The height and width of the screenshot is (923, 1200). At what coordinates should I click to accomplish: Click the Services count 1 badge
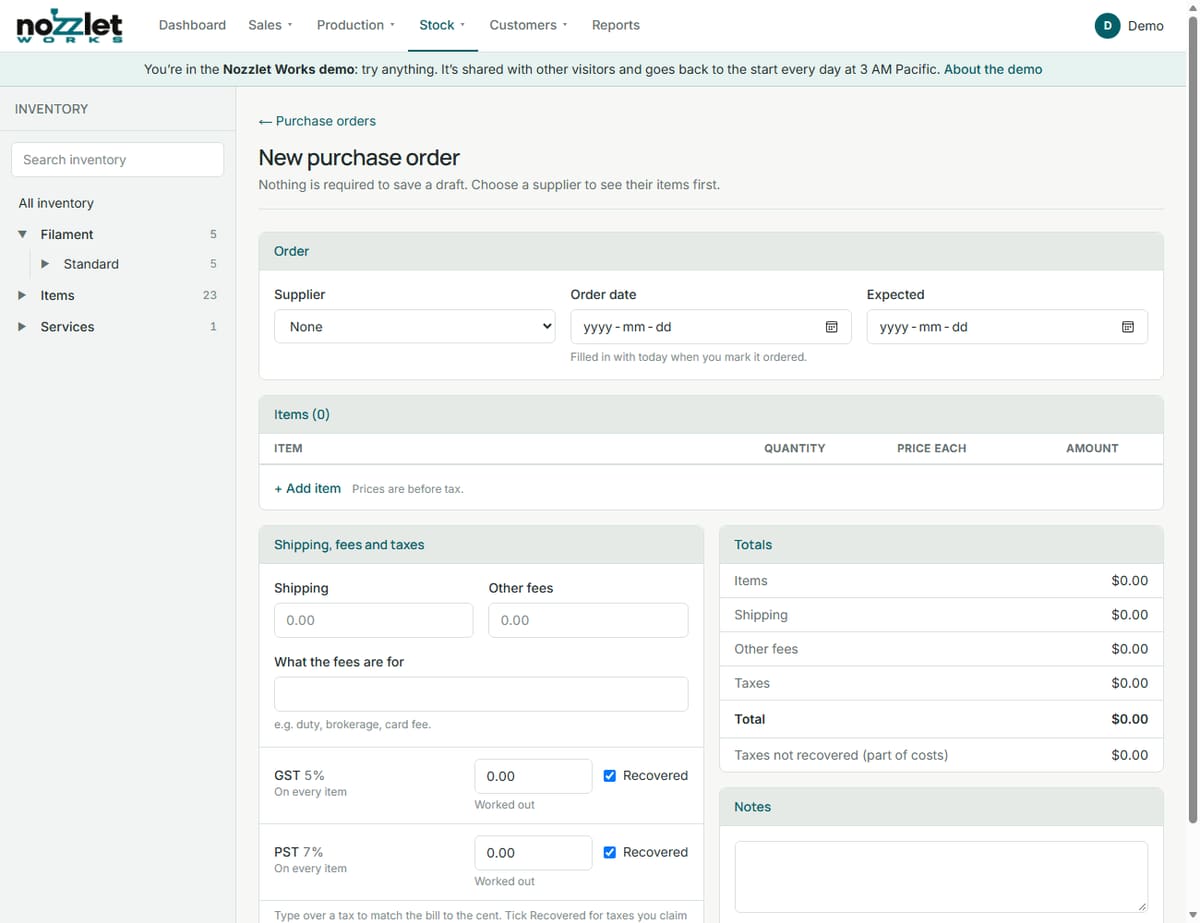(213, 327)
